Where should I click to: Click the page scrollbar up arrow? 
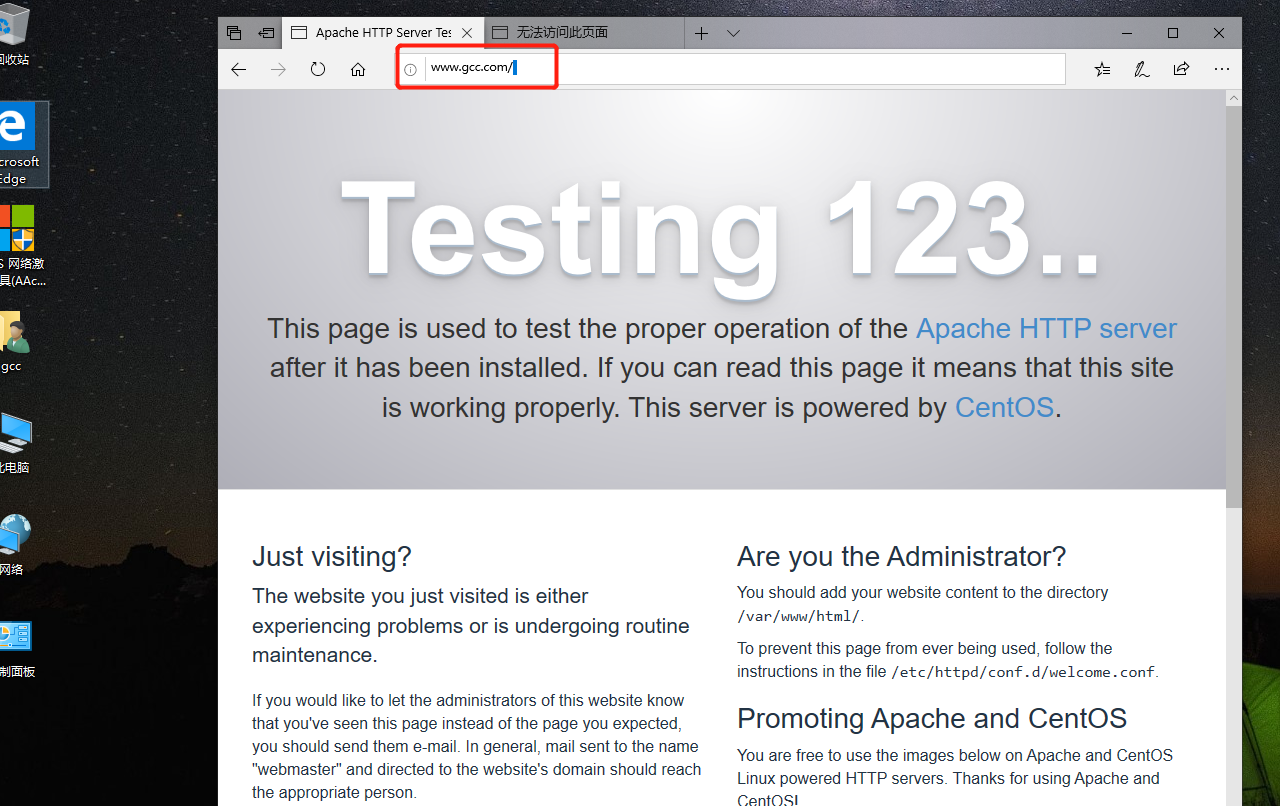point(1233,98)
